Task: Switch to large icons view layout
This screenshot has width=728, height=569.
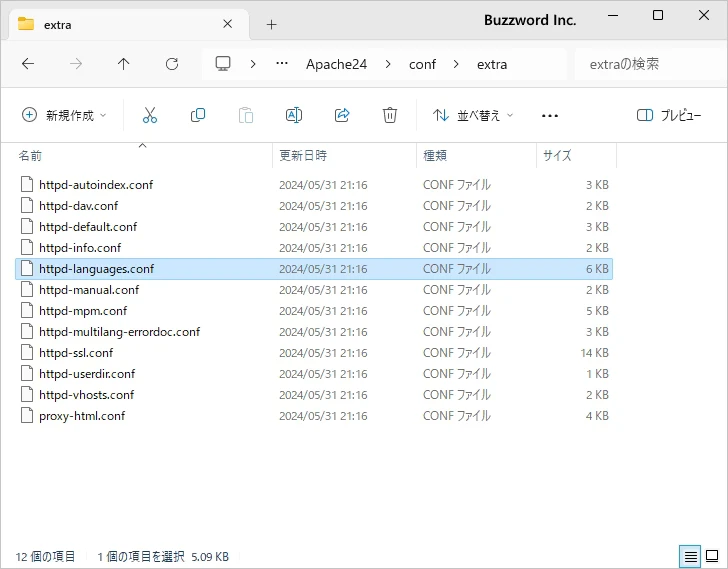Action: [x=712, y=556]
